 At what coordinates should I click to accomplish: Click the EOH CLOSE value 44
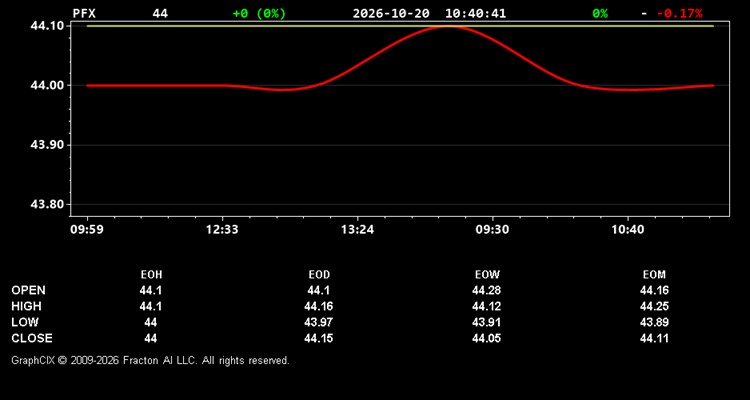151,338
